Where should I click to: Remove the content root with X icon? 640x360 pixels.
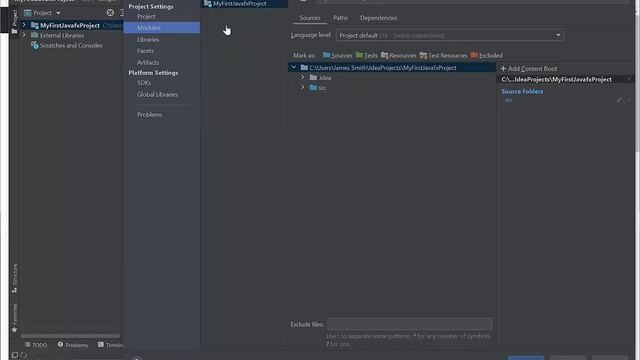(x=629, y=79)
